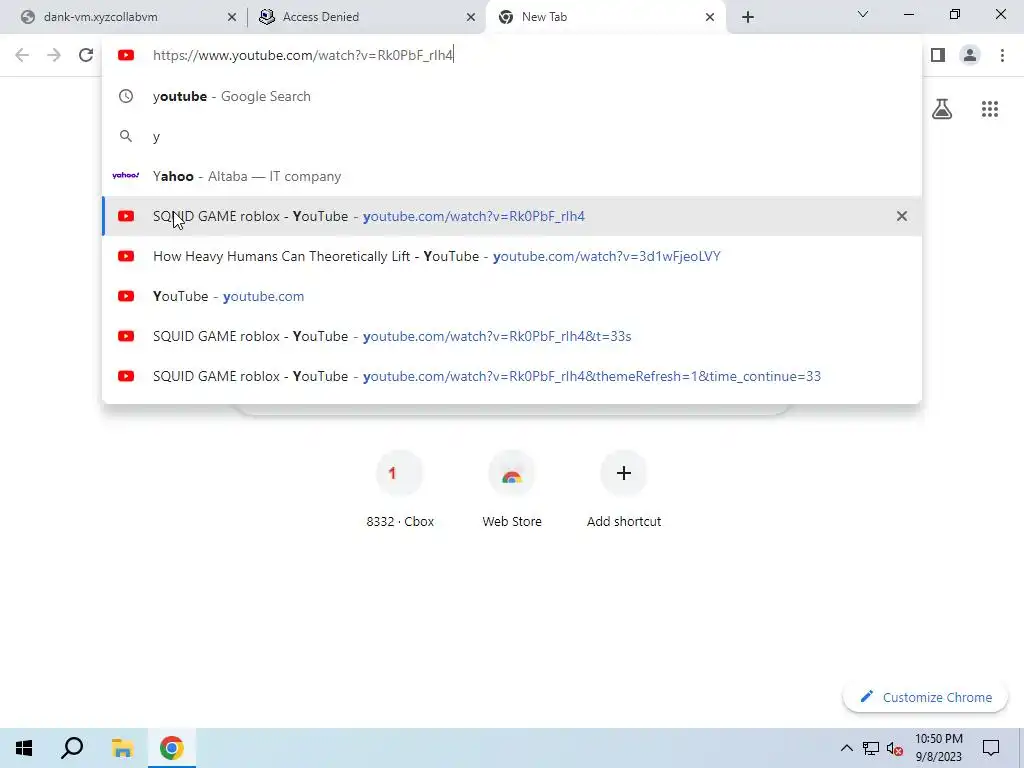Open SQUID GAME suggestion with themeRefresh=1
Screen dimensions: 1024x768
(x=512, y=376)
